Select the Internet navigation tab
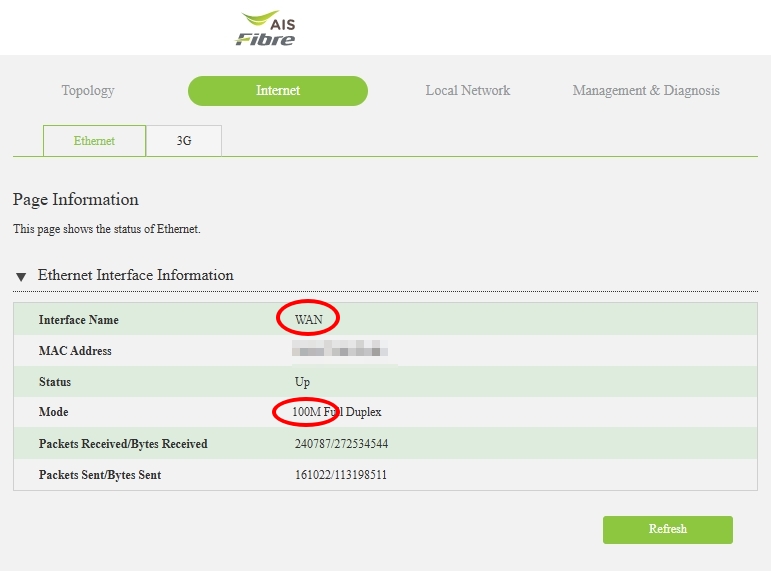 (x=278, y=91)
